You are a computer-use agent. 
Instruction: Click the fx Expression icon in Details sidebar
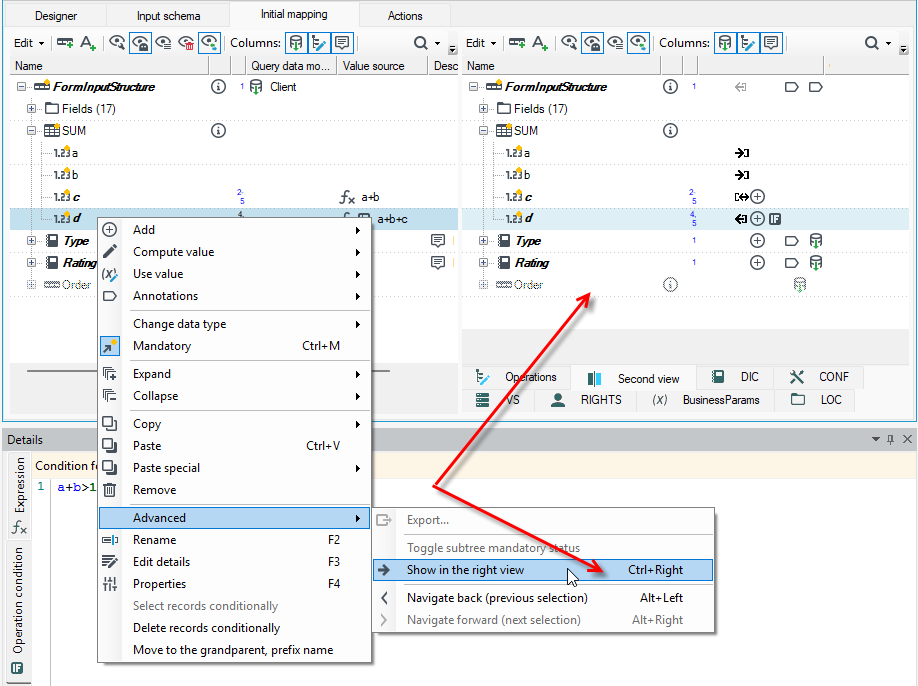tap(19, 528)
